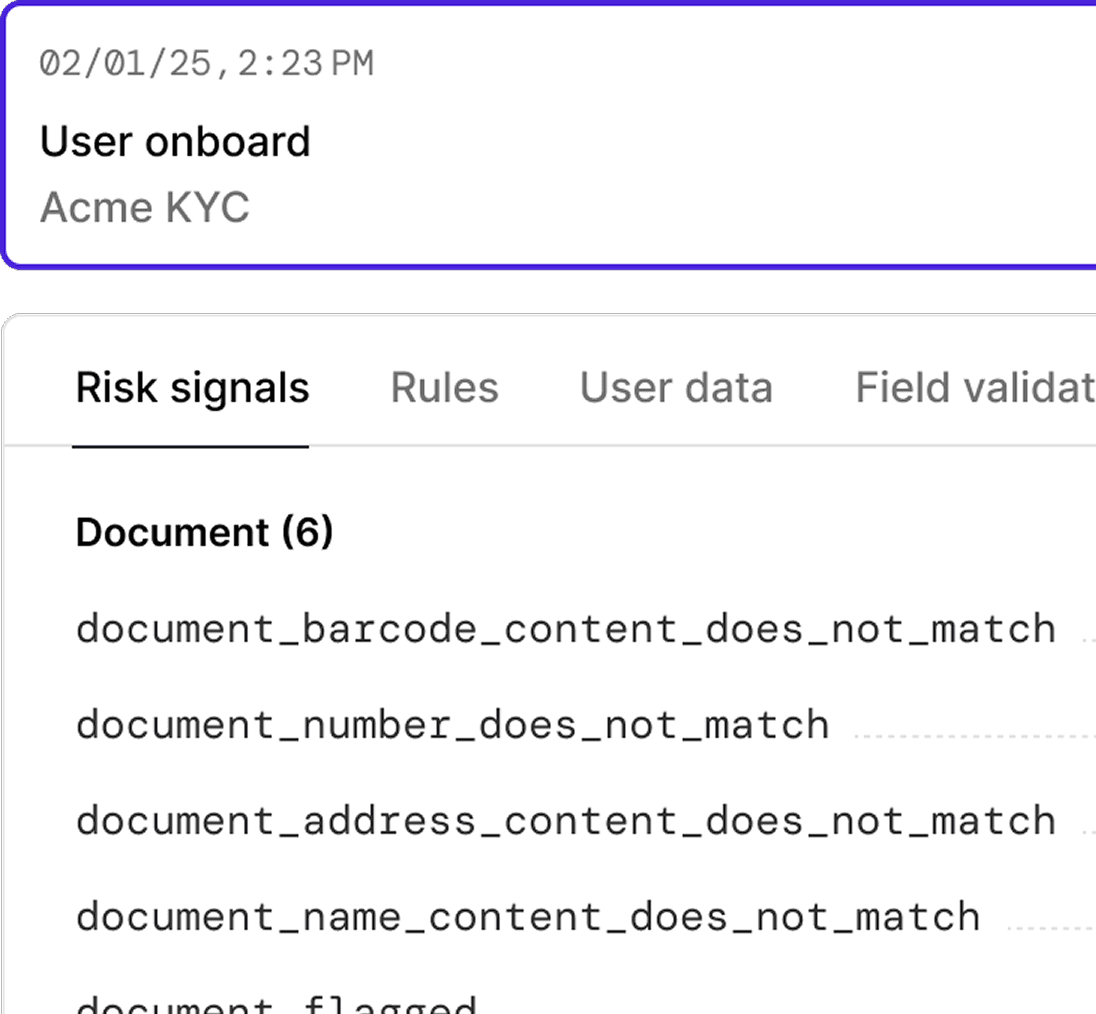Image resolution: width=1096 pixels, height=1014 pixels.
Task: Click the document_number_does_not_match signal
Action: coord(452,724)
